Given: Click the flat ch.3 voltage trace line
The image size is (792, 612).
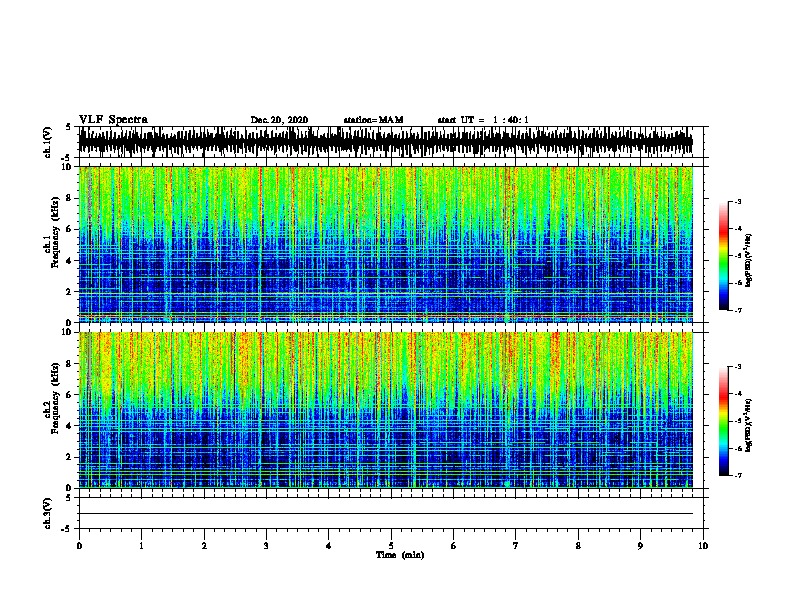Looking at the screenshot, I should (385, 514).
